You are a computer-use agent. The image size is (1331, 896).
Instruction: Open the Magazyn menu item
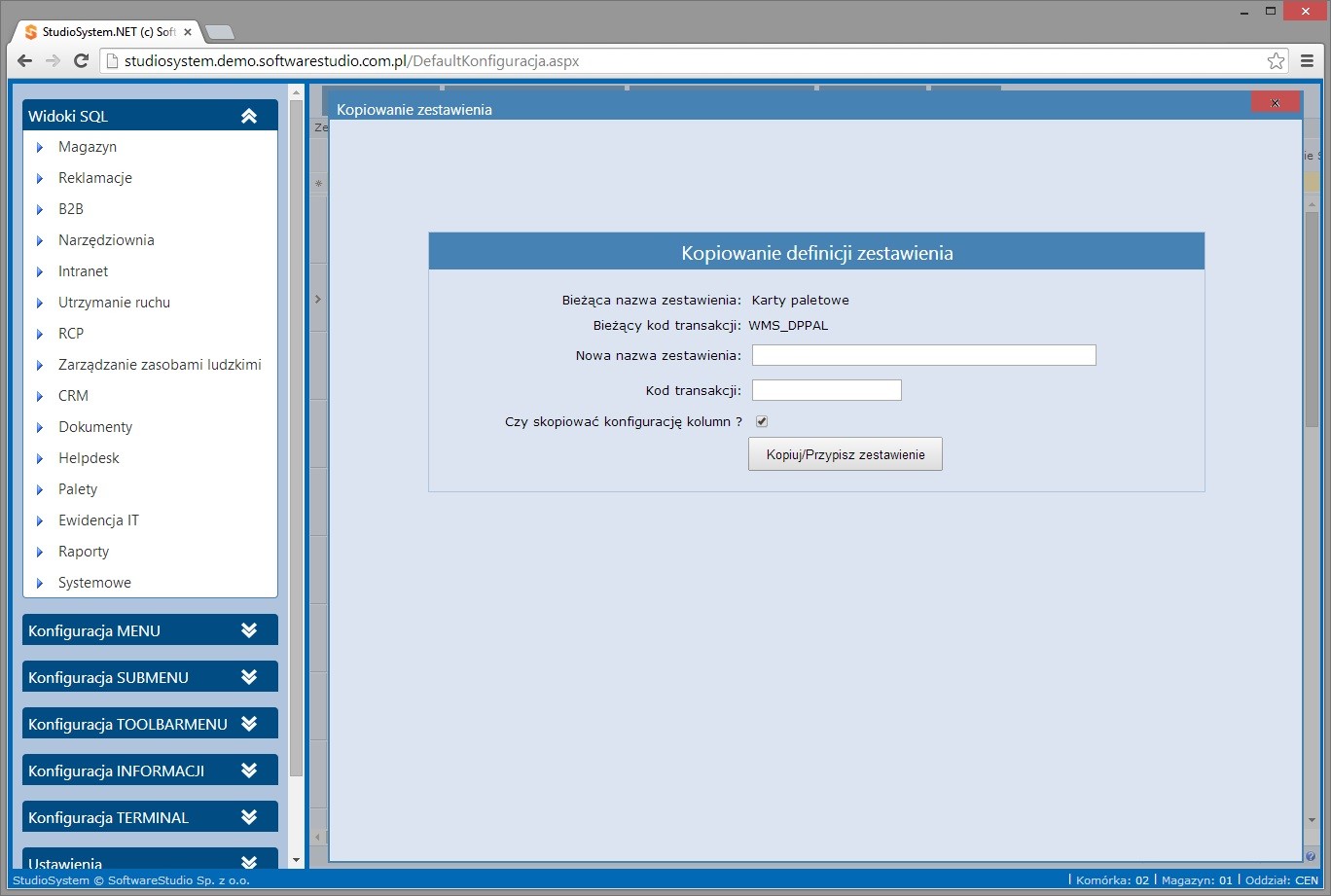[x=88, y=147]
